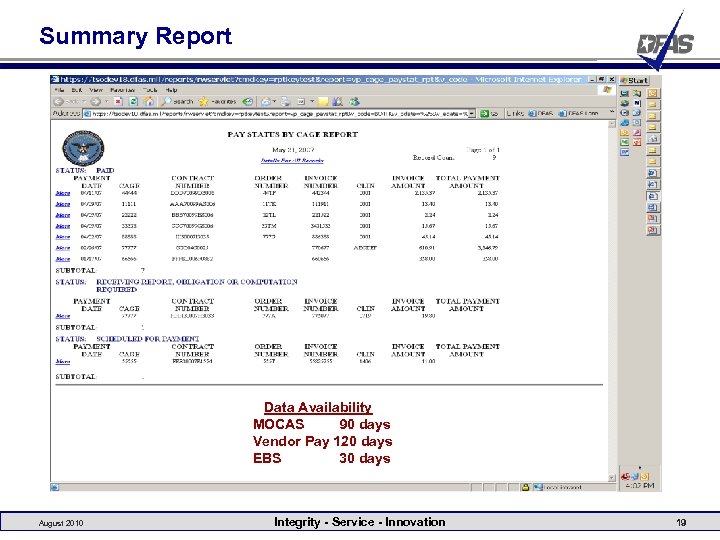Click the gray printer taskbar button
The height and width of the screenshot is (540, 720).
point(652,139)
